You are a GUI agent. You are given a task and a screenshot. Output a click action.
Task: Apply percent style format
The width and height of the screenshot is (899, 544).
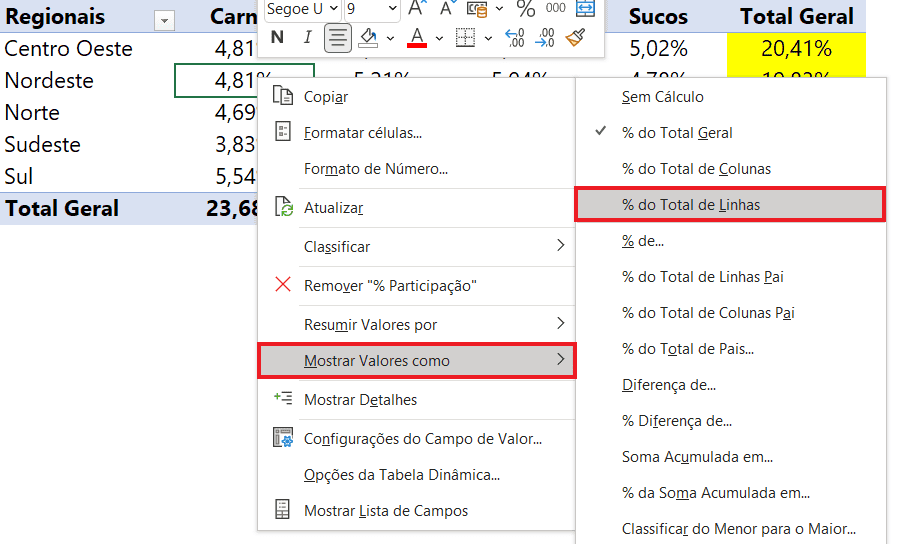(526, 9)
